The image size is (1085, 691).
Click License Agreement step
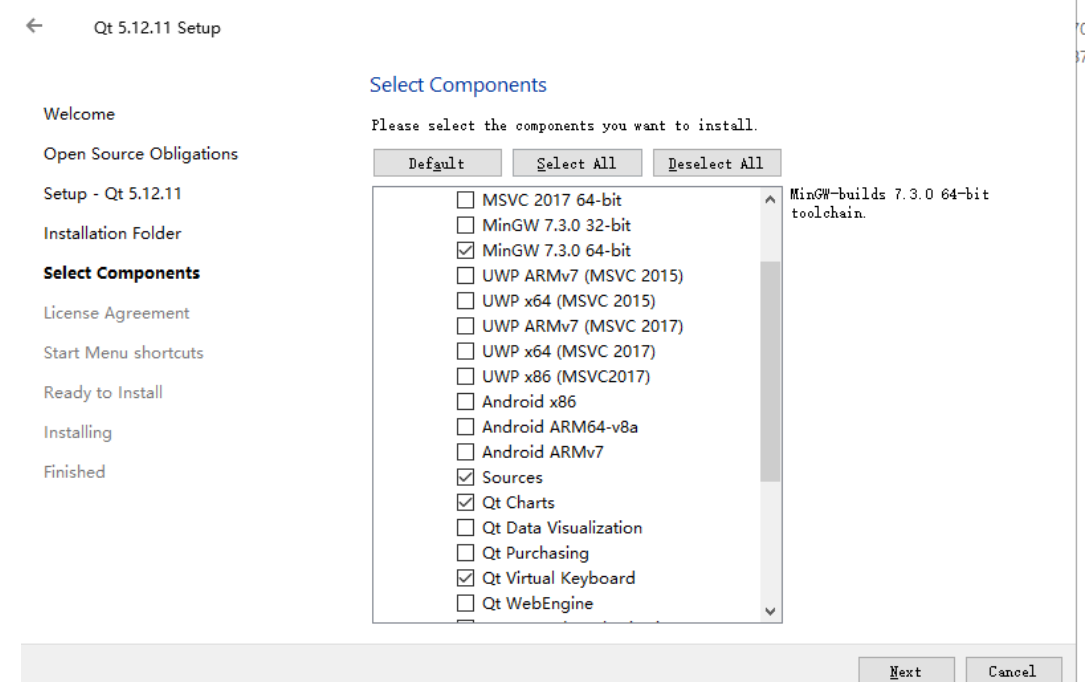[x=116, y=313]
